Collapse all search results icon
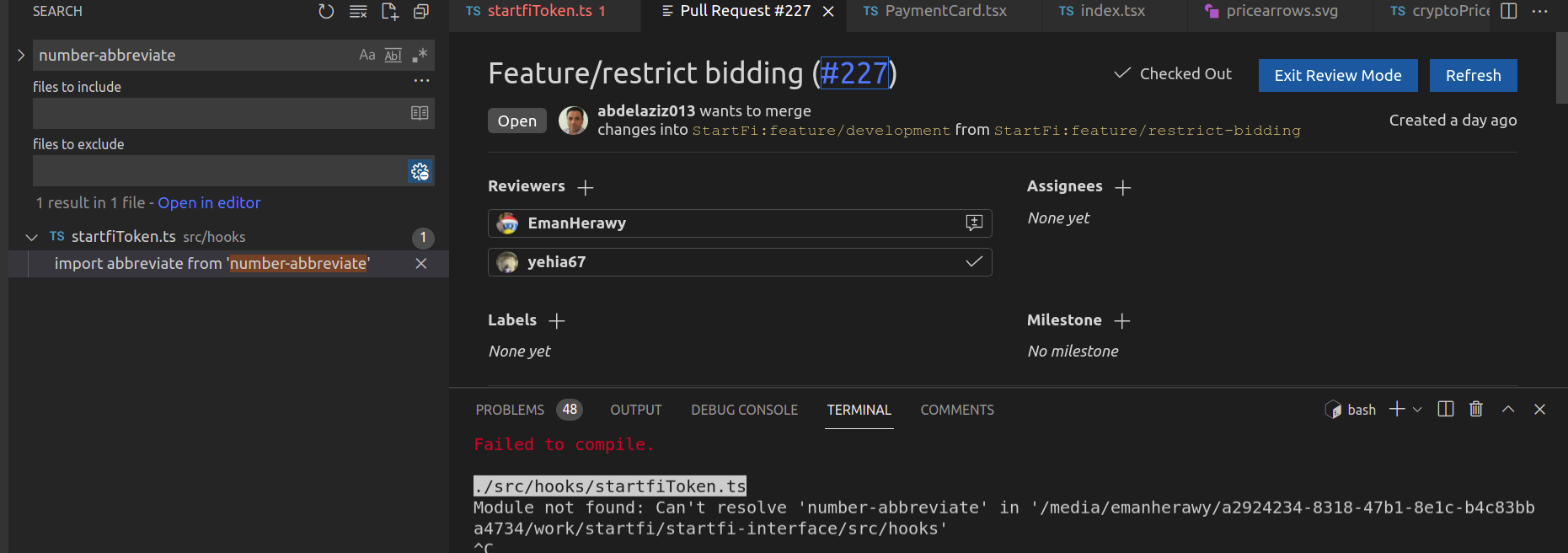This screenshot has width=1568, height=553. [x=421, y=11]
